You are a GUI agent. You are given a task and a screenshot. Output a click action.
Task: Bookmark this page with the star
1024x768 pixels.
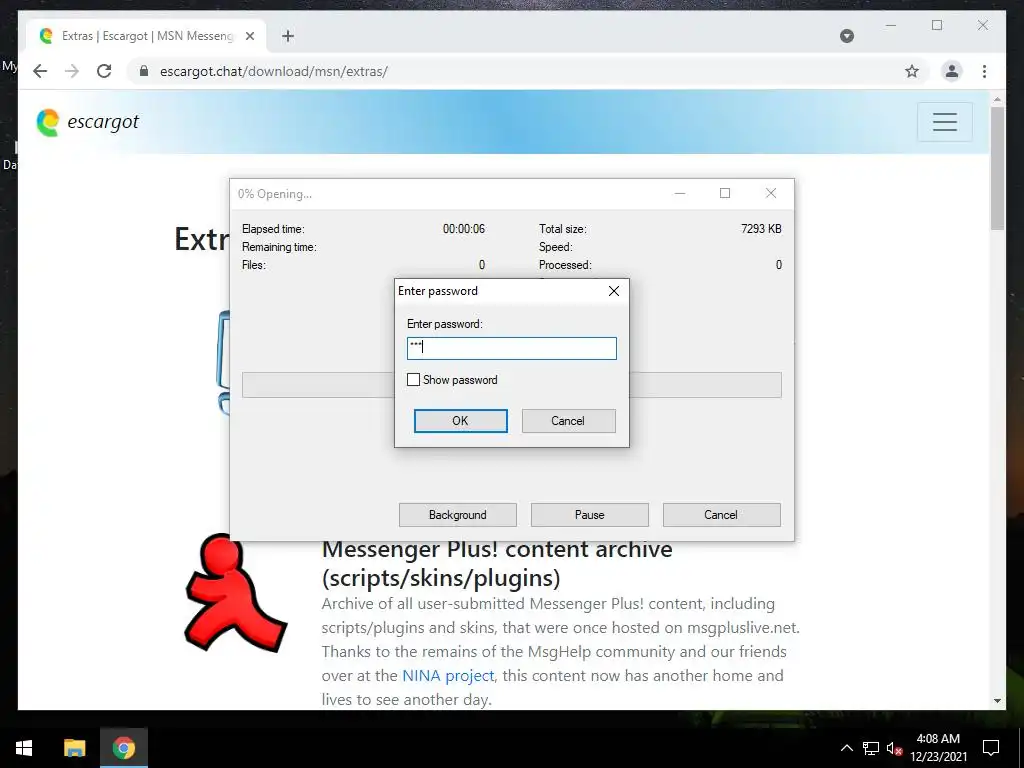(x=912, y=71)
